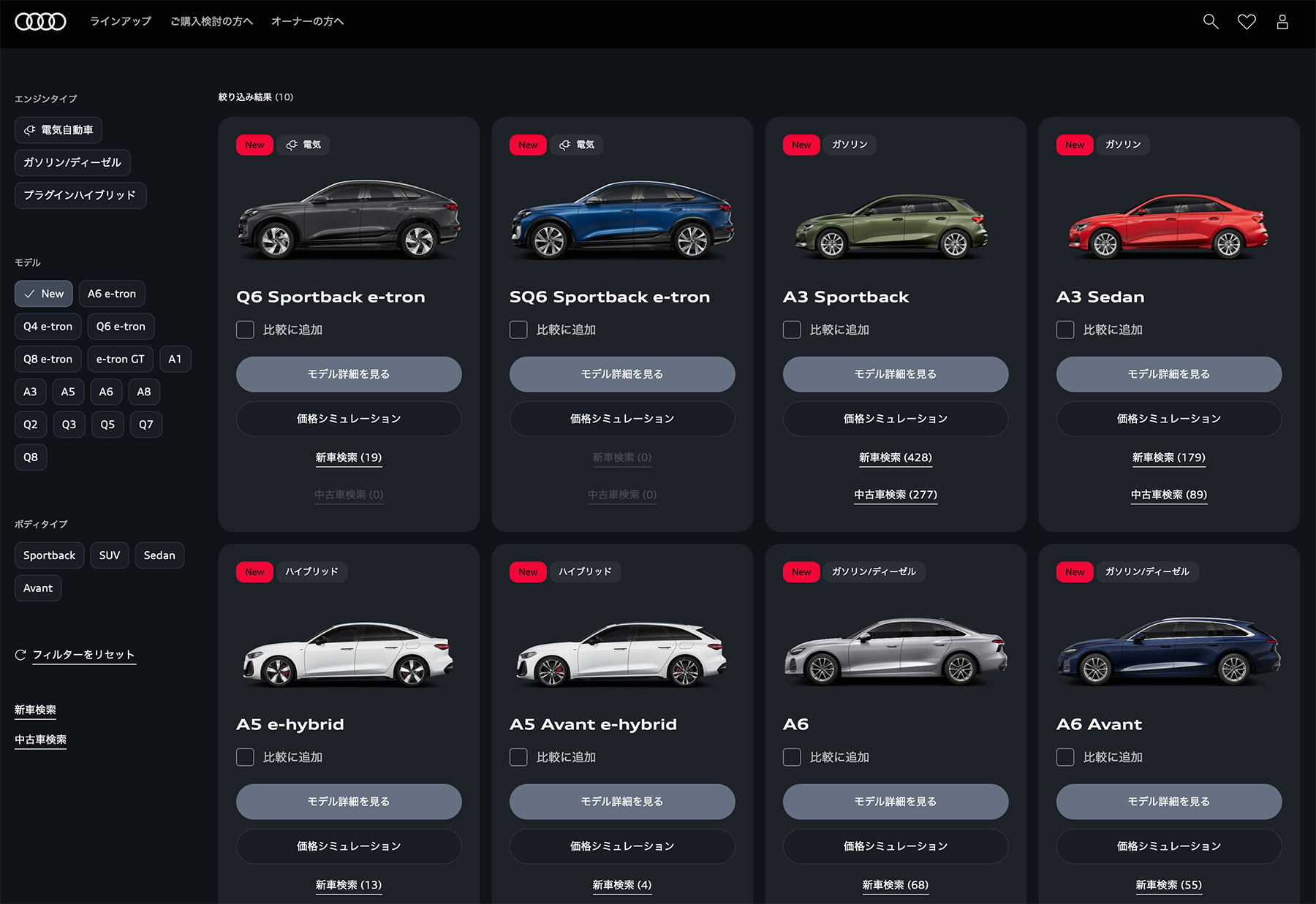This screenshot has height=904, width=1316.
Task: Select the A3 model filter
Action: pos(30,392)
